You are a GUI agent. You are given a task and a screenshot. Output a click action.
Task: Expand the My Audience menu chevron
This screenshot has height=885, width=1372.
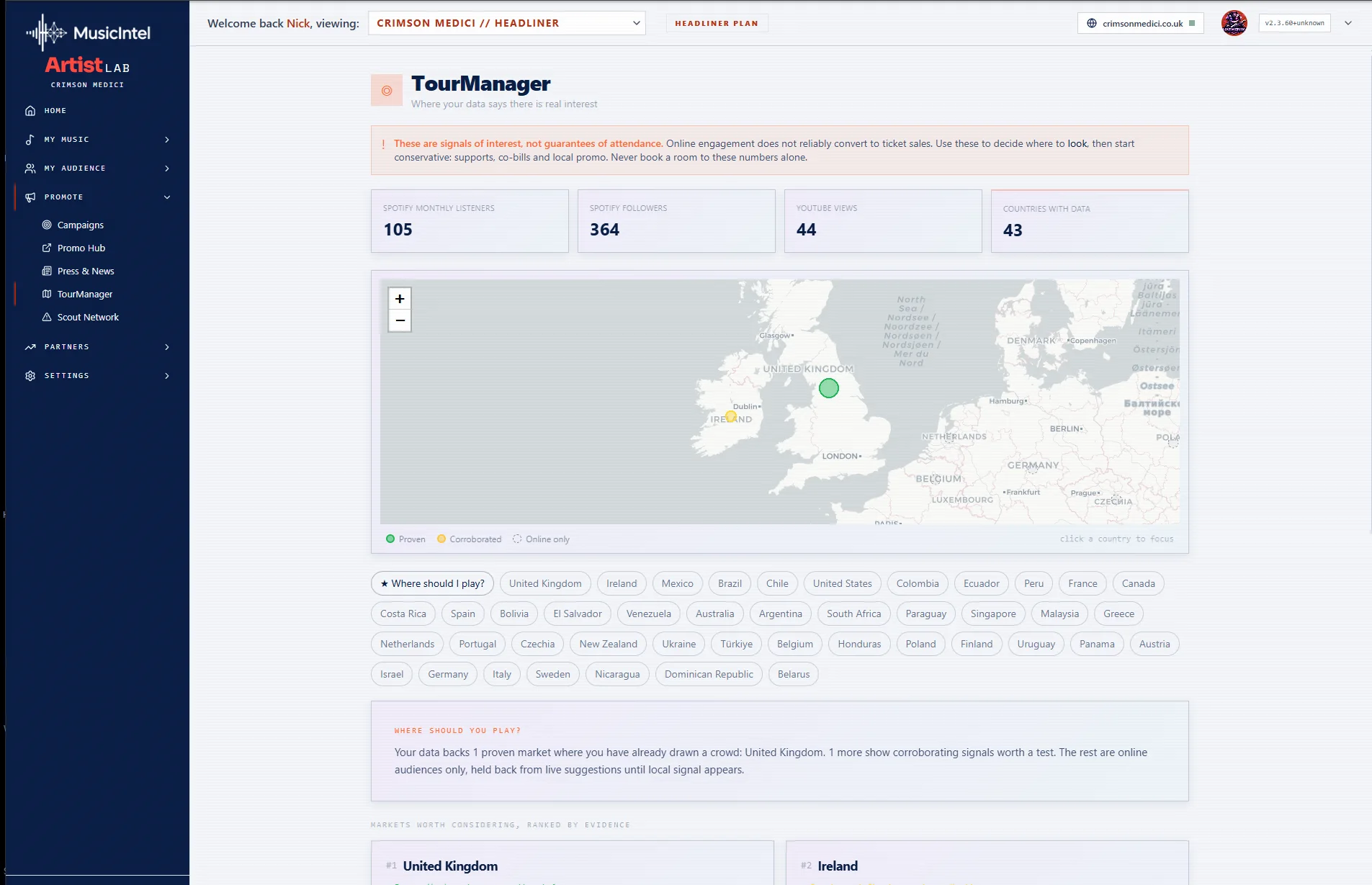click(167, 169)
